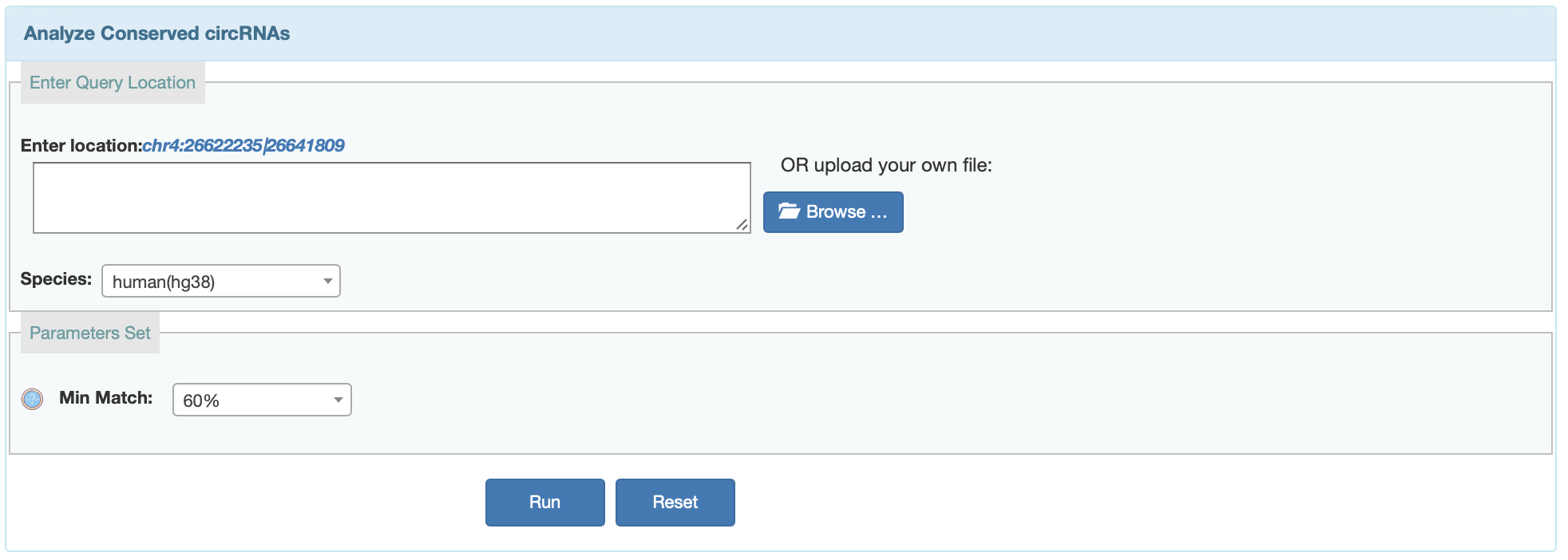This screenshot has height=560, width=1568.
Task: Click the Analyze Conserved circRNAs panel heading
Action: coord(156,34)
